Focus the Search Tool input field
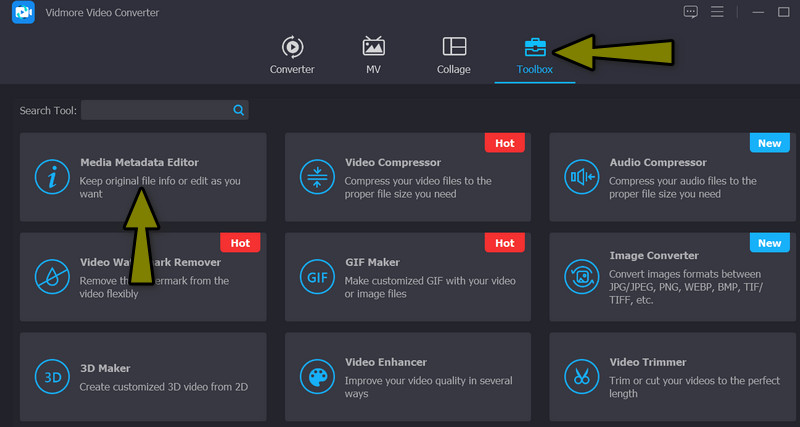This screenshot has height=427, width=800. click(155, 110)
